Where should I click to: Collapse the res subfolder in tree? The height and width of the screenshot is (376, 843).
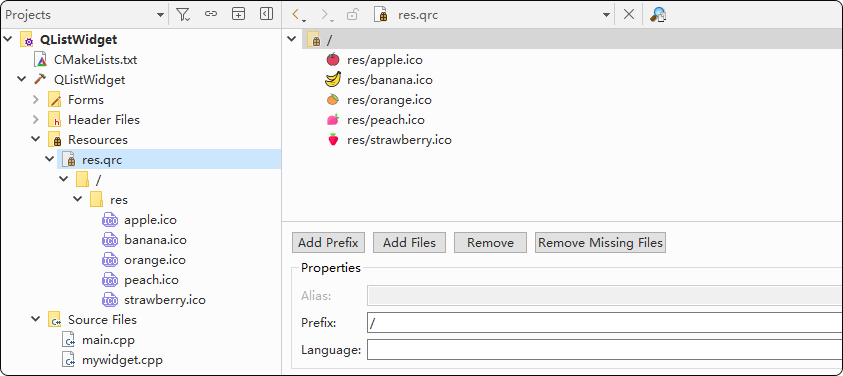point(77,199)
